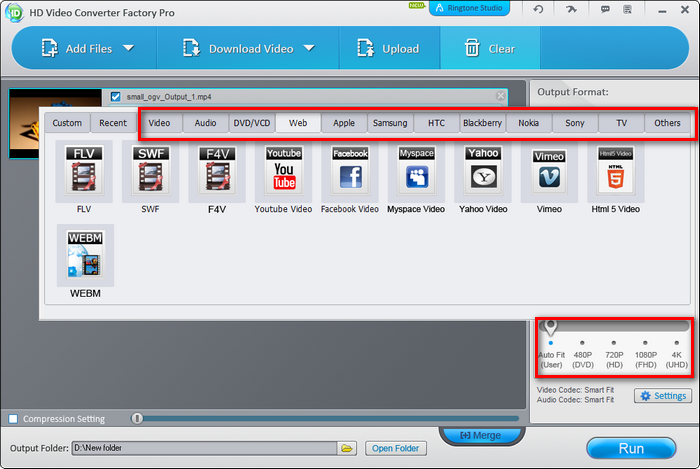Screen dimensions: 700x469
Task: Open the DVD/VCD tab
Action: pos(252,123)
